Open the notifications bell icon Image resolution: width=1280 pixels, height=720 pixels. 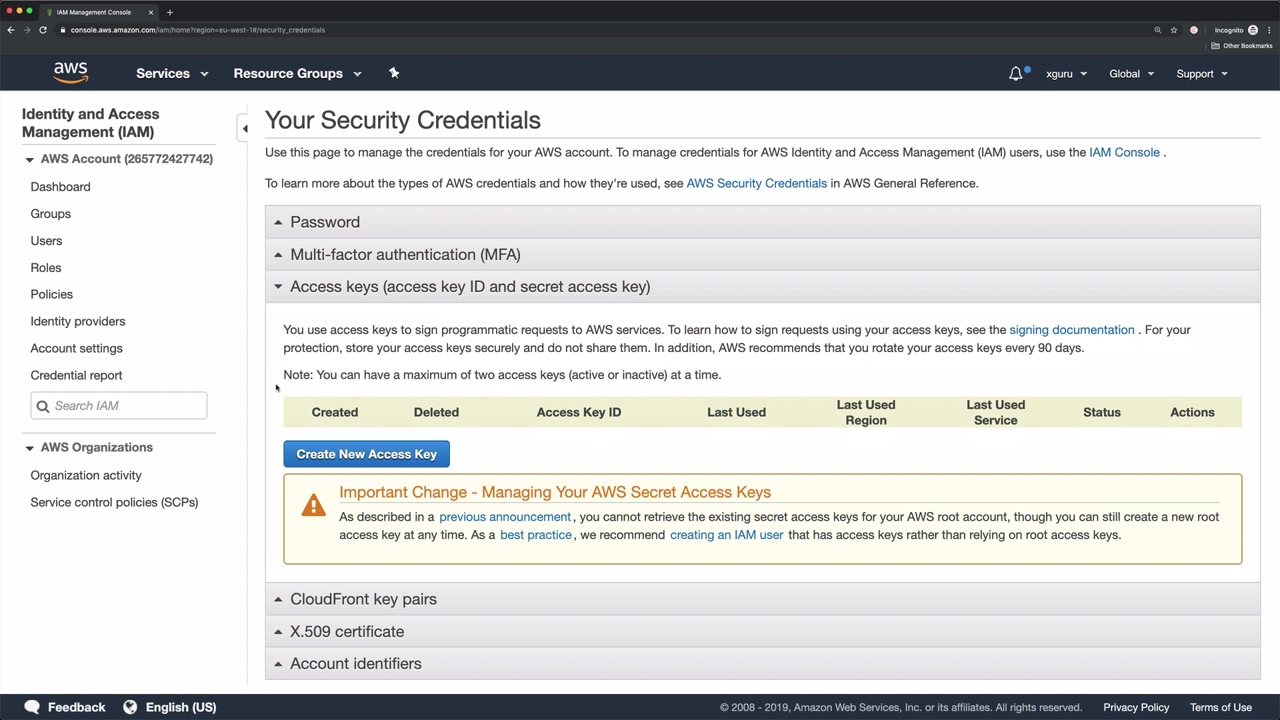[x=1016, y=73]
